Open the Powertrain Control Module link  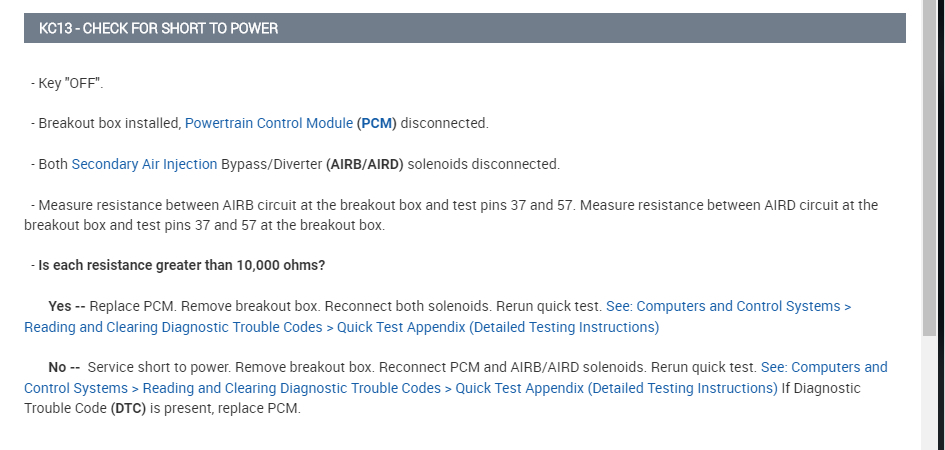tap(268, 123)
